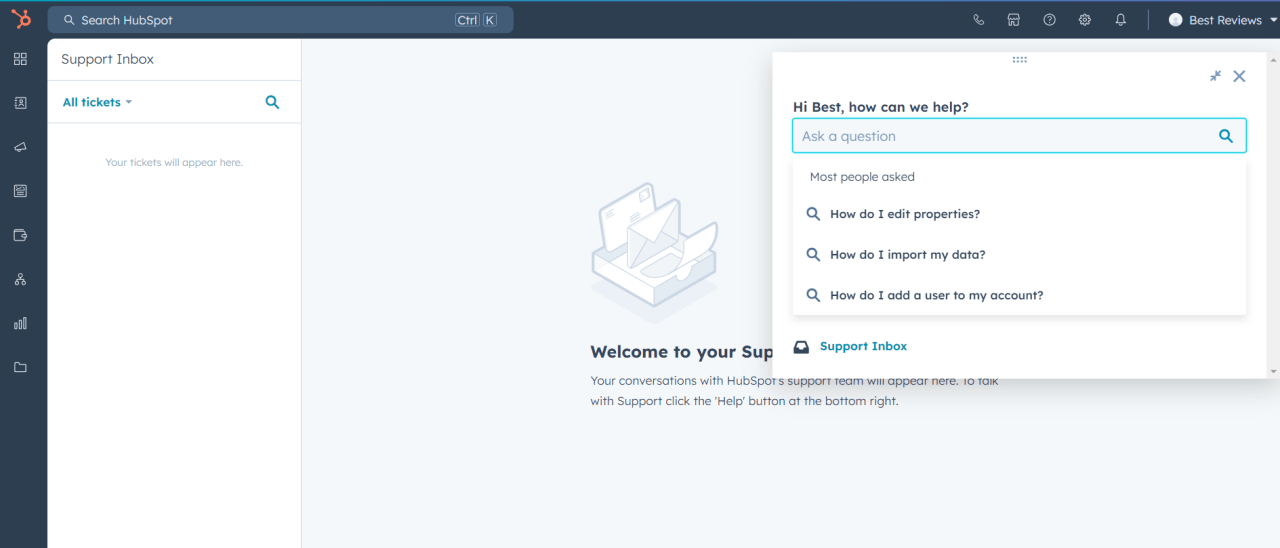Screen dimensions: 1280x548
Task: Click the search icon in Support Inbox panel
Action: click(272, 102)
